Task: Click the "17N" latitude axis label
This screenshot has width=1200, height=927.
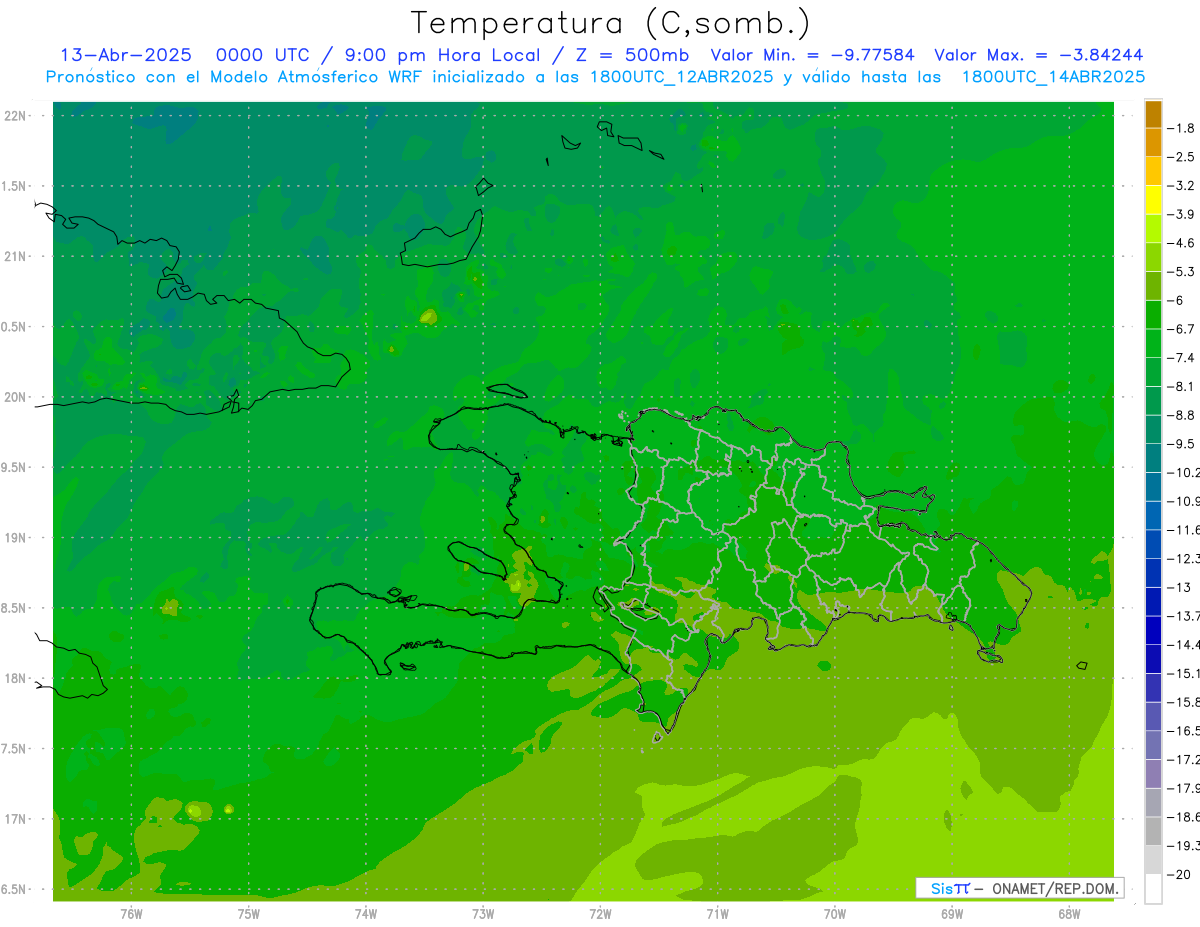Action: (15, 819)
